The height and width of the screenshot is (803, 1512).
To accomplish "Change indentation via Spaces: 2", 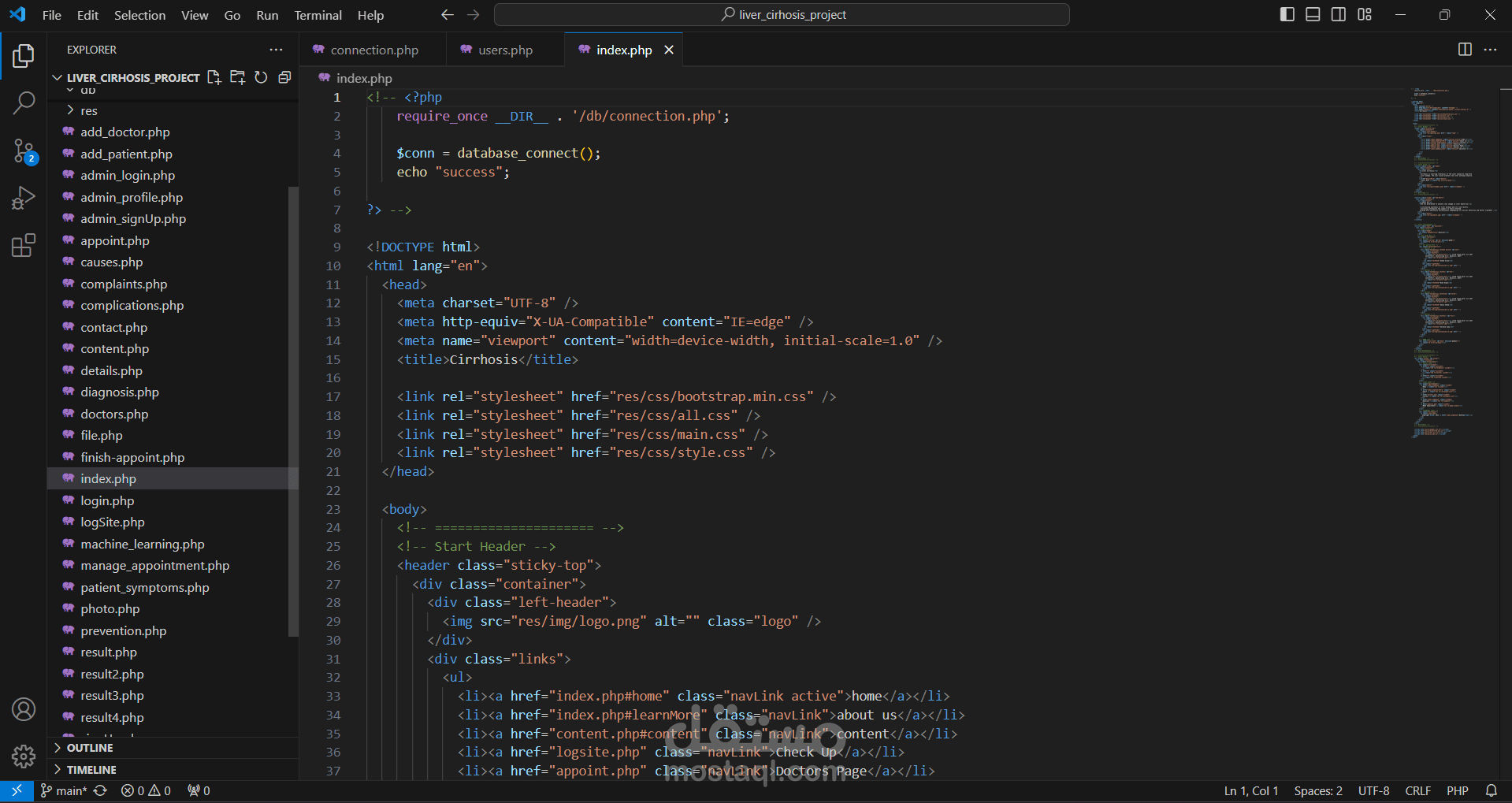I will (x=1318, y=790).
